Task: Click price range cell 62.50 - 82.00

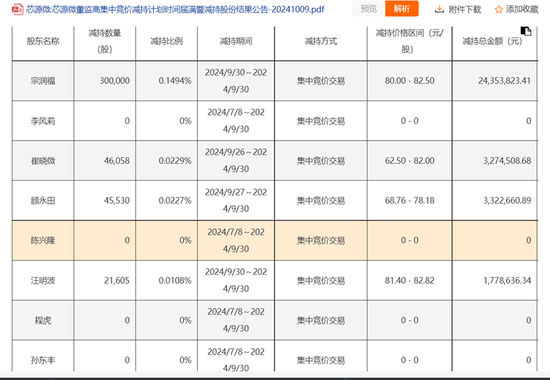Action: 409,161
